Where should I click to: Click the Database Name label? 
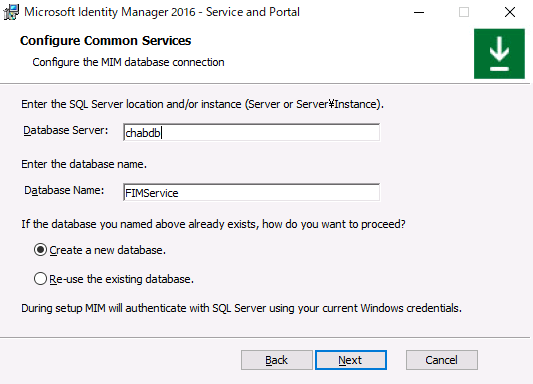click(64, 190)
